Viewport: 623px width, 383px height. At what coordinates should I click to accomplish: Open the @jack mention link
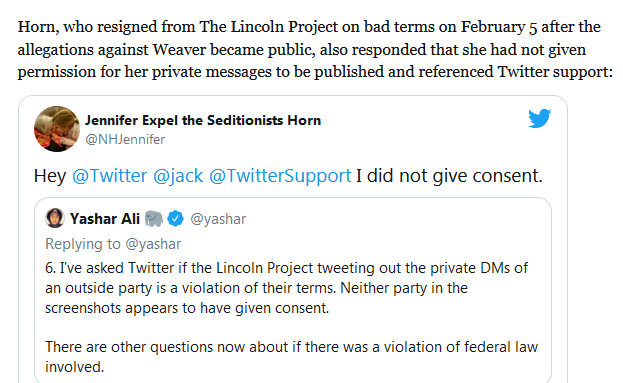178,176
